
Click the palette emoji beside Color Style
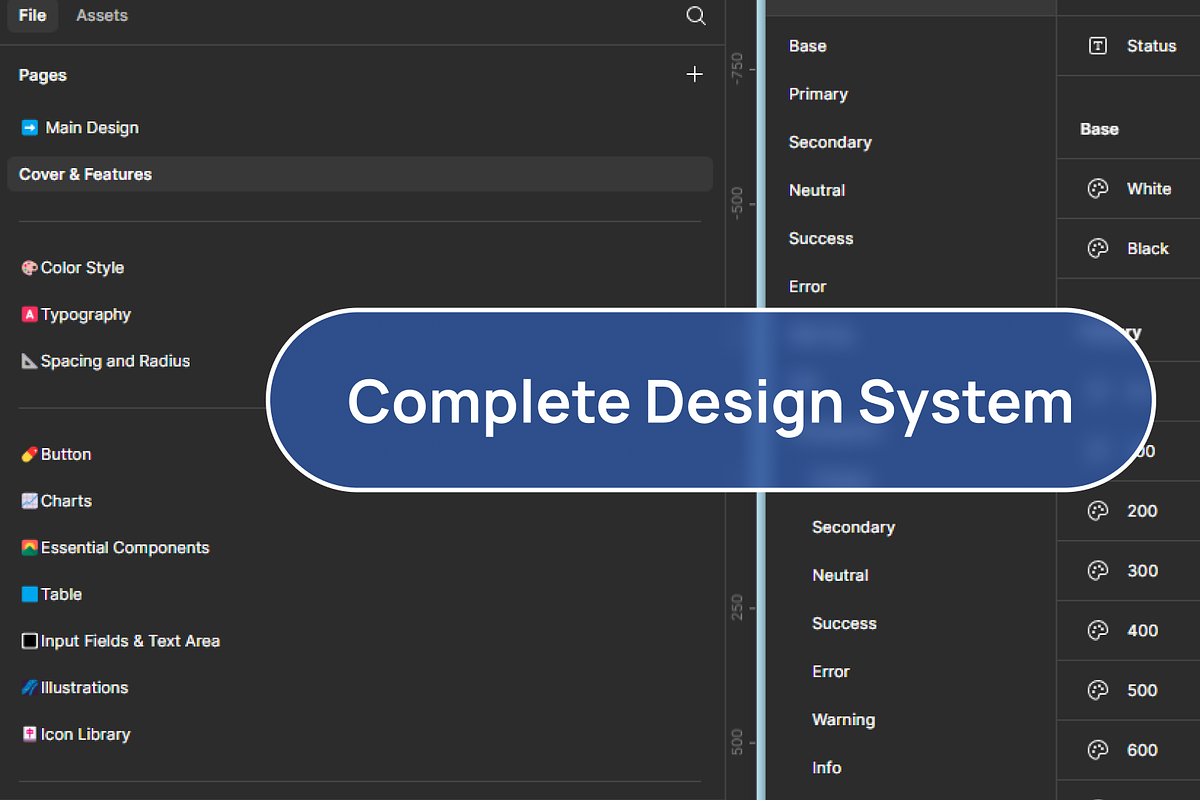30,268
